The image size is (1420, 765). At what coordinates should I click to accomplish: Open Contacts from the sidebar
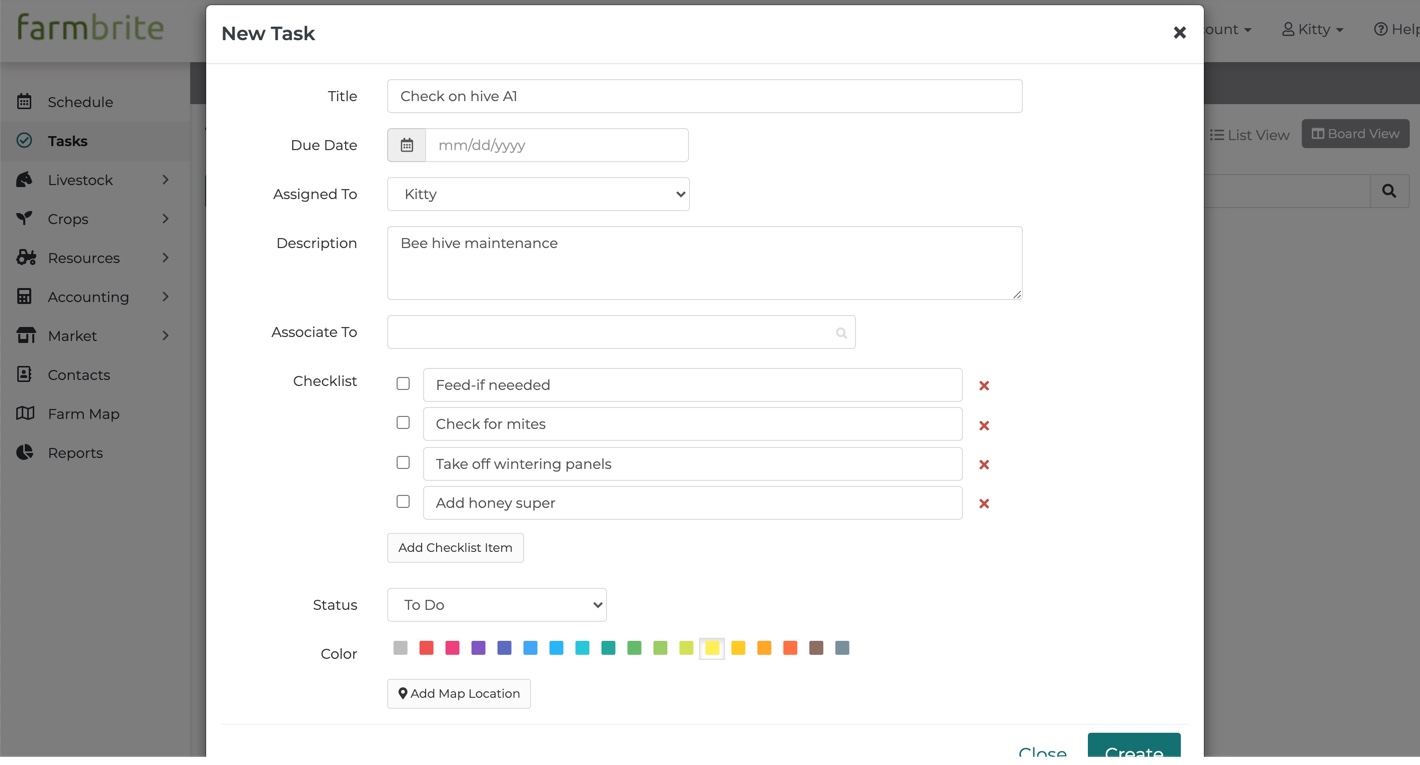click(79, 375)
